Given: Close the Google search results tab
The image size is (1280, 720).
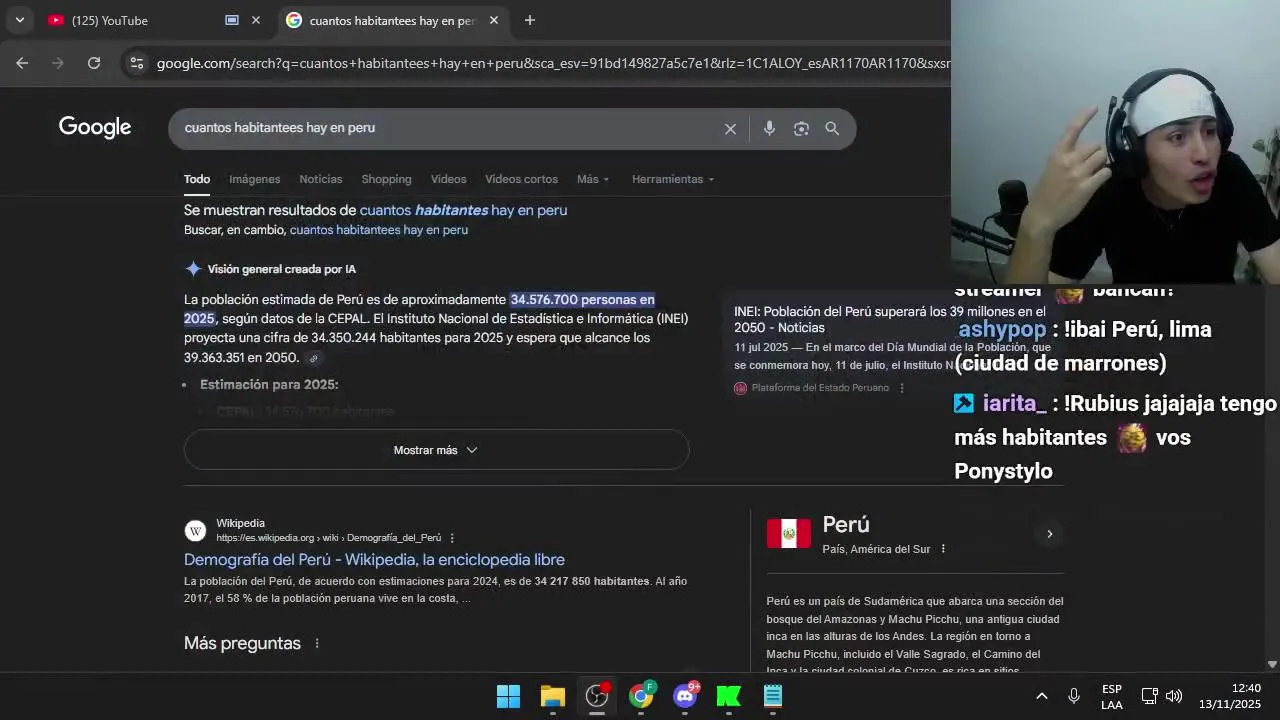Looking at the screenshot, I should coord(494,20).
